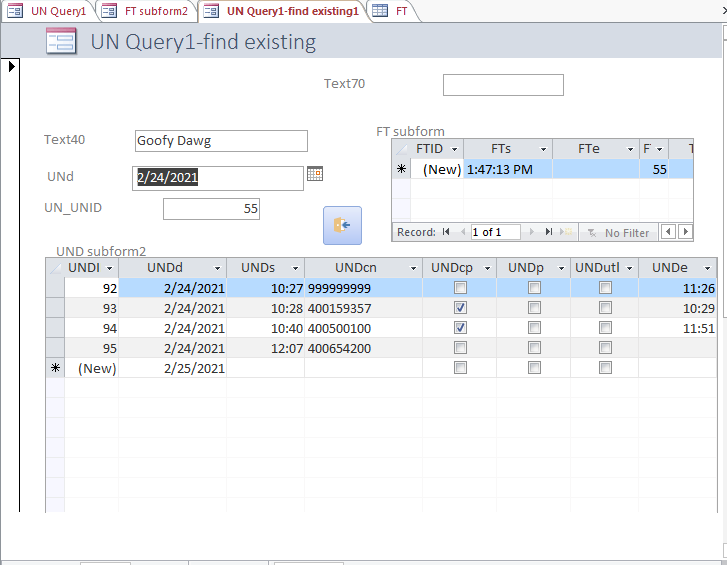Image resolution: width=727 pixels, height=565 pixels.
Task: Uncheck UNDcp checkbox for row 94
Action: (460, 328)
